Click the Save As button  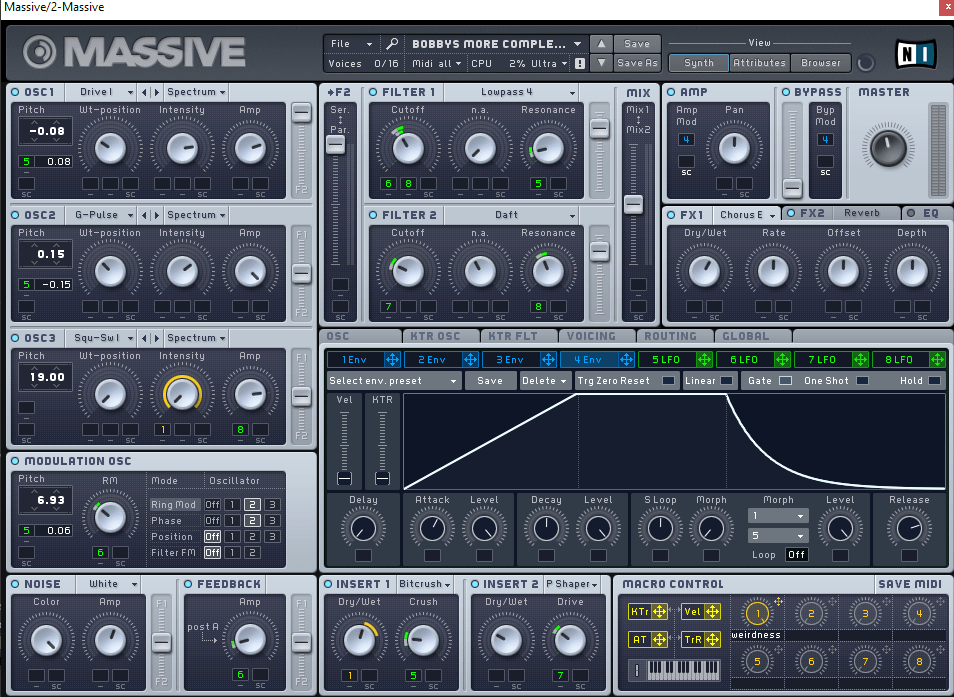637,63
